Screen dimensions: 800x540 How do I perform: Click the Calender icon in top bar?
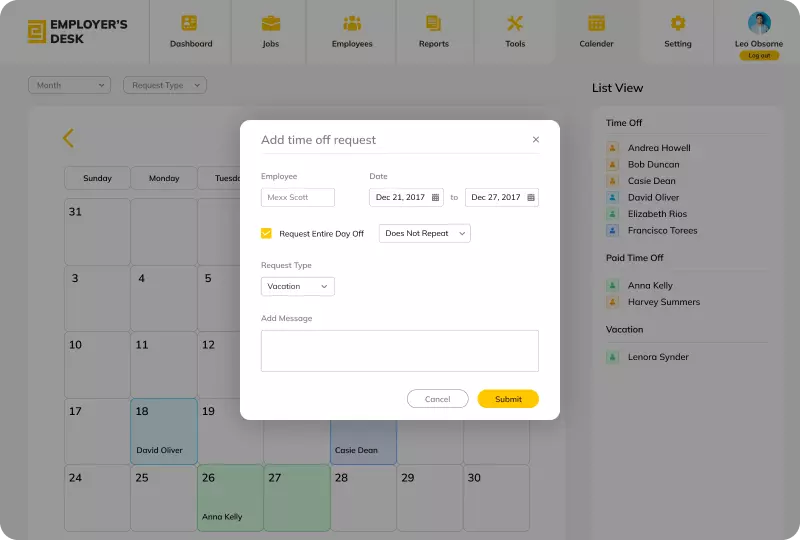coord(596,24)
